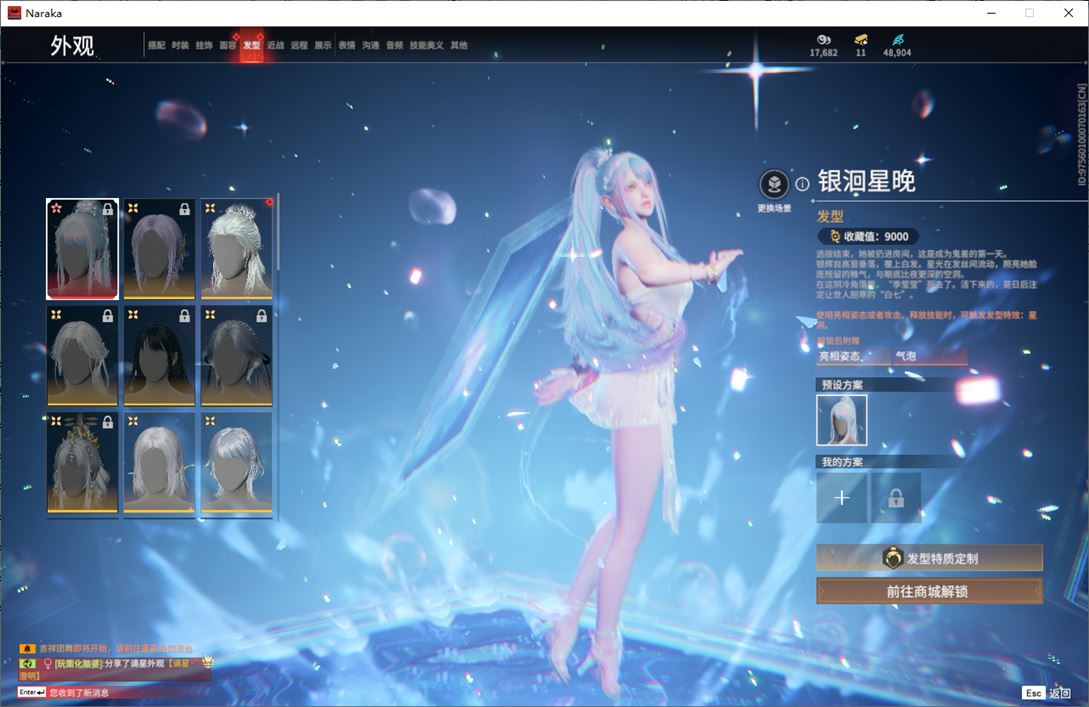Open the info icon beside 银洄星晚
Screen dimensions: 1089x707
802,184
